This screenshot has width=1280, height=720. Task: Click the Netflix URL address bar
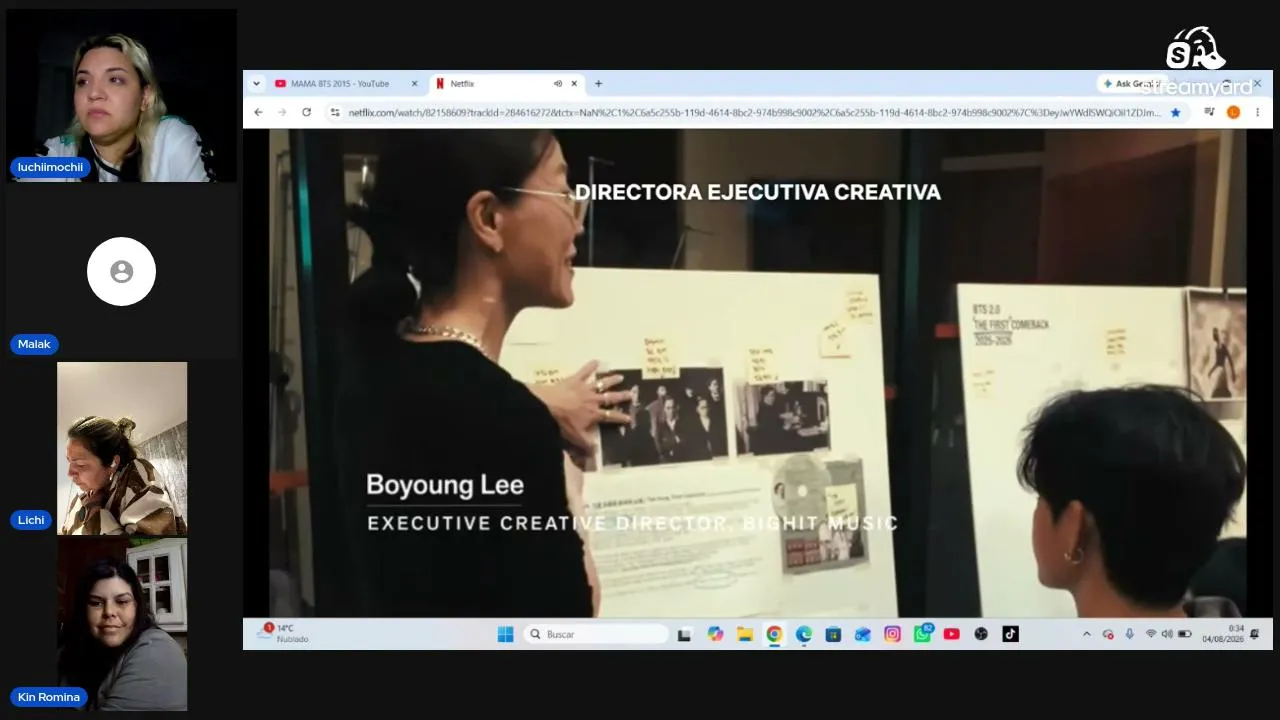pyautogui.click(x=755, y=113)
